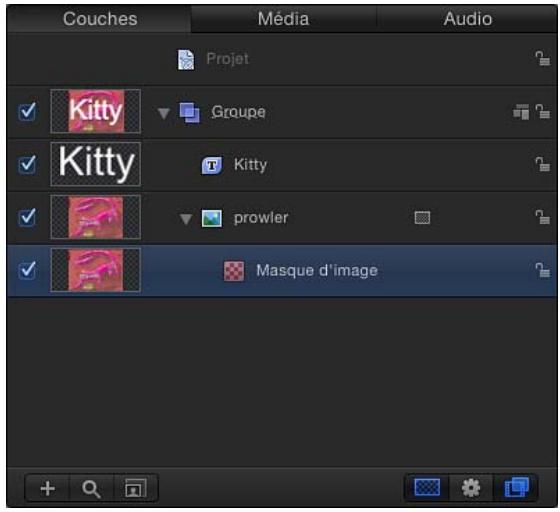560x512 pixels.
Task: Toggle the lock on the Kitty row
Action: point(542,164)
